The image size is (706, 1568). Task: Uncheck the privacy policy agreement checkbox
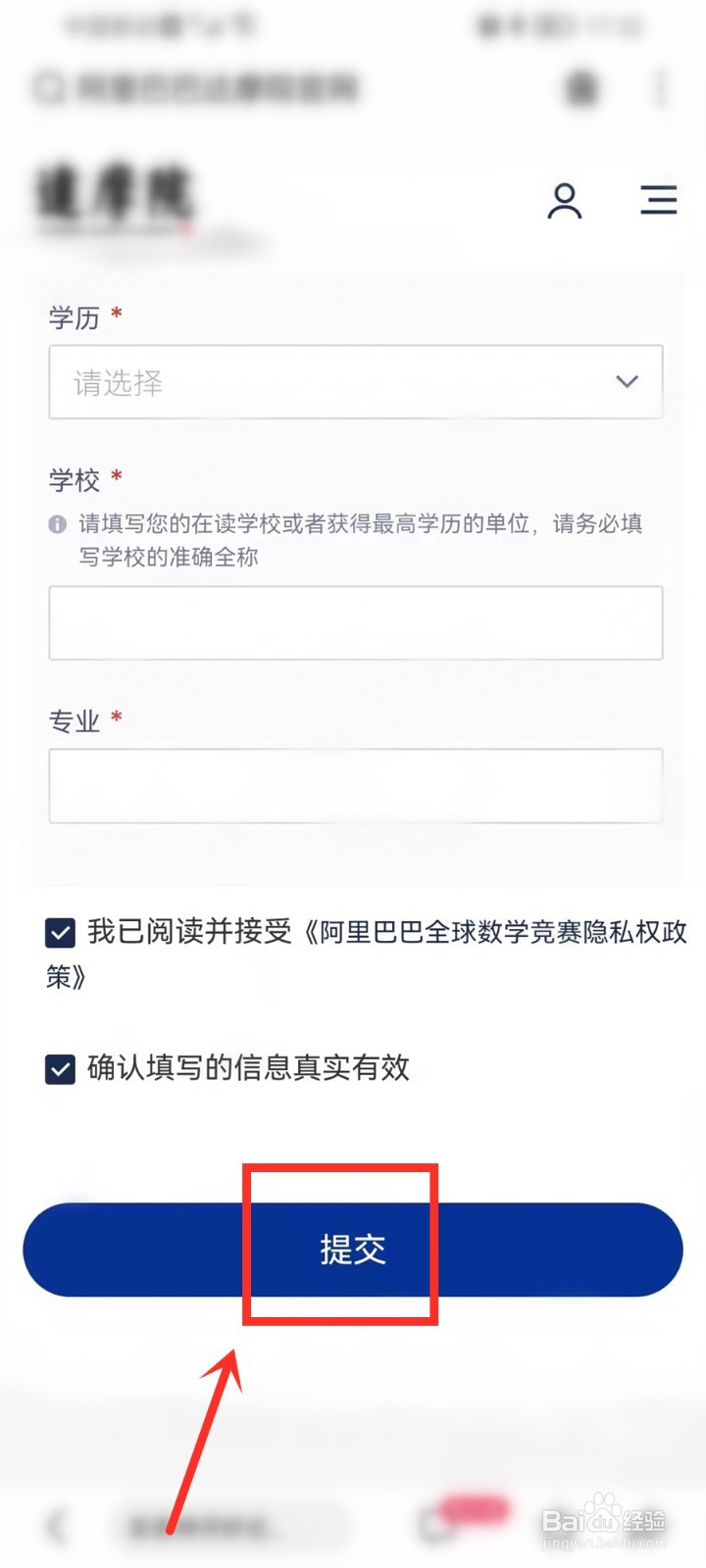click(60, 932)
